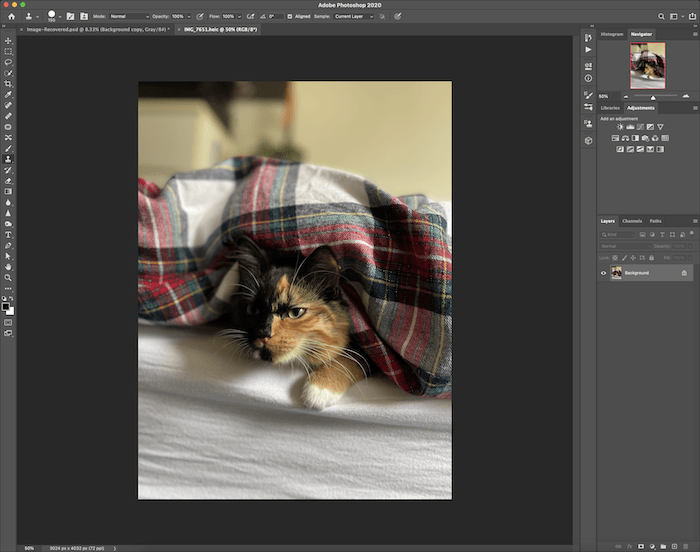The image size is (700, 552).
Task: Switch to the Channels tab
Action: point(632,221)
